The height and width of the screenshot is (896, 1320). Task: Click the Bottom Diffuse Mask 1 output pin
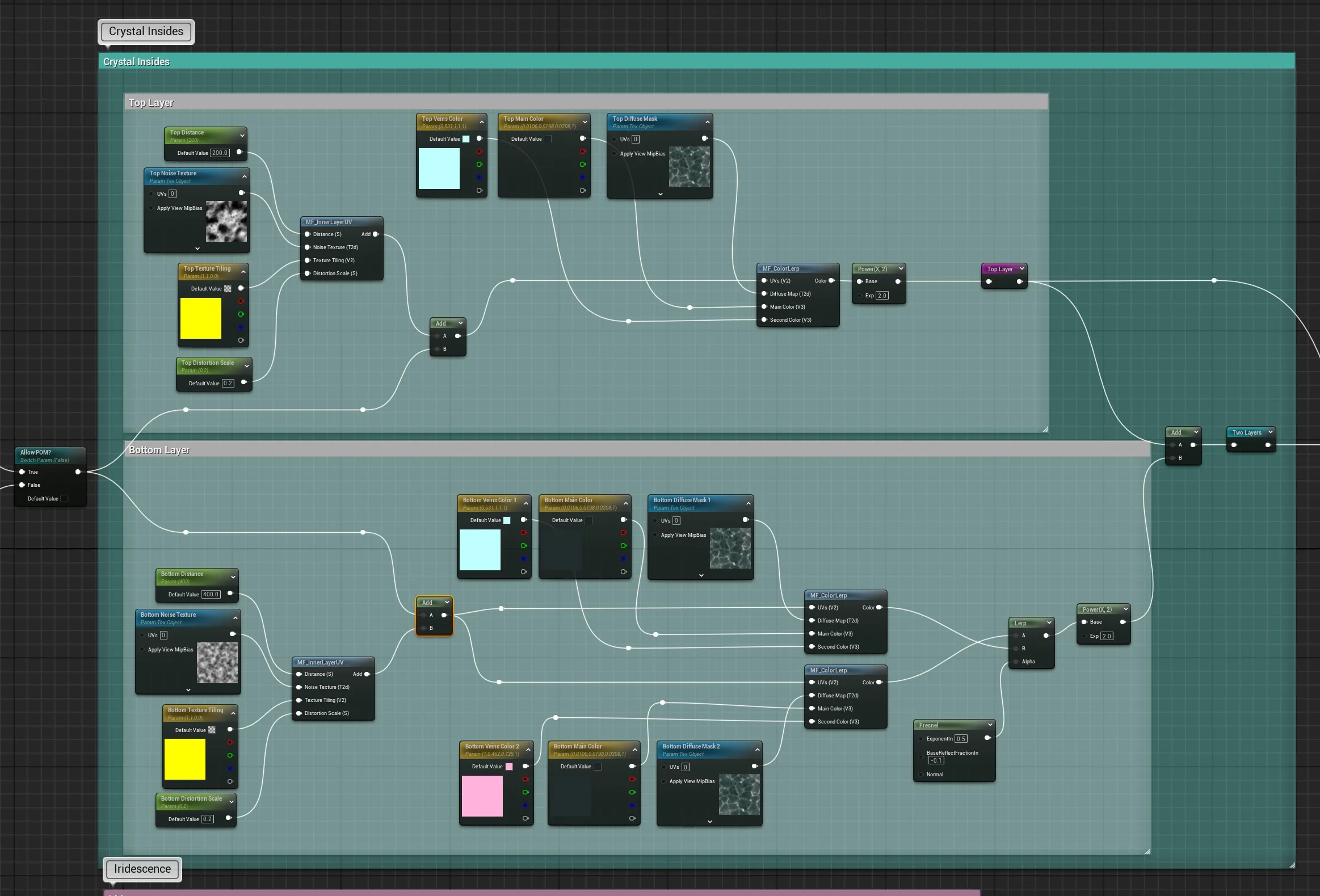[x=746, y=520]
